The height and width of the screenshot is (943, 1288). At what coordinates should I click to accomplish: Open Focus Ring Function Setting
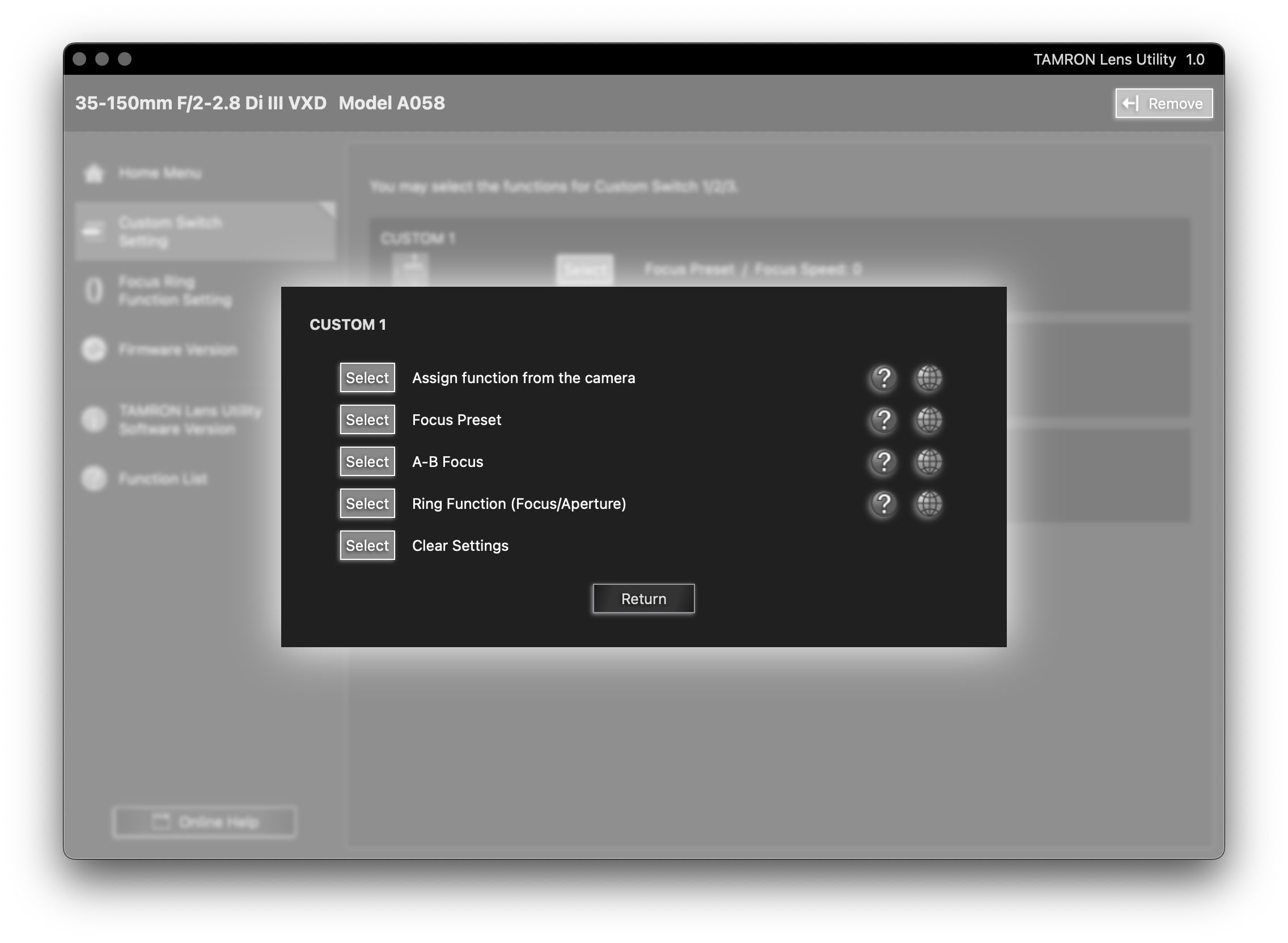point(174,291)
